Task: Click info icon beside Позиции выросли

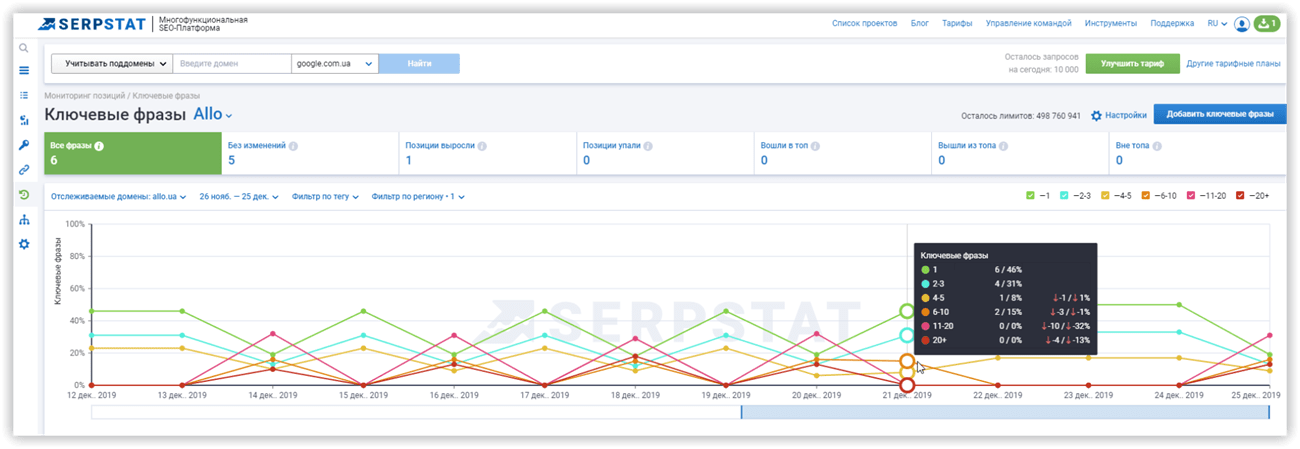Action: 482,146
